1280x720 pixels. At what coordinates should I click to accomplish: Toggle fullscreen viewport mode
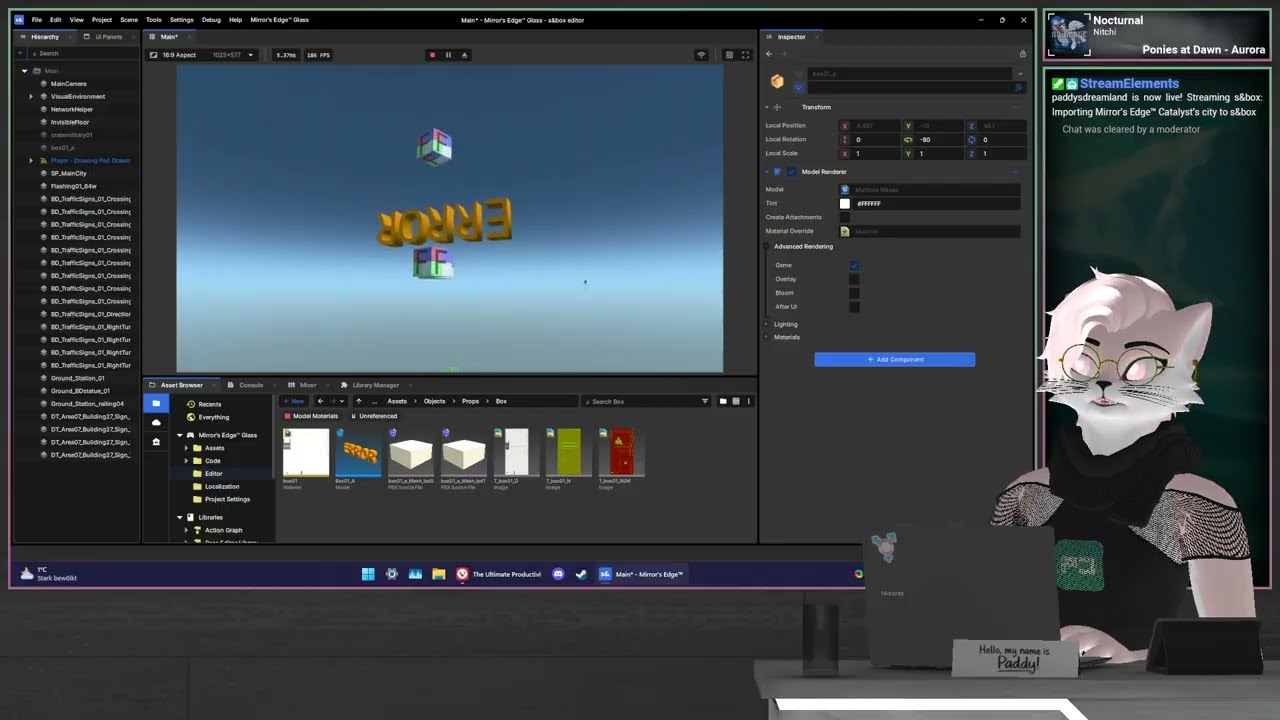tap(745, 55)
